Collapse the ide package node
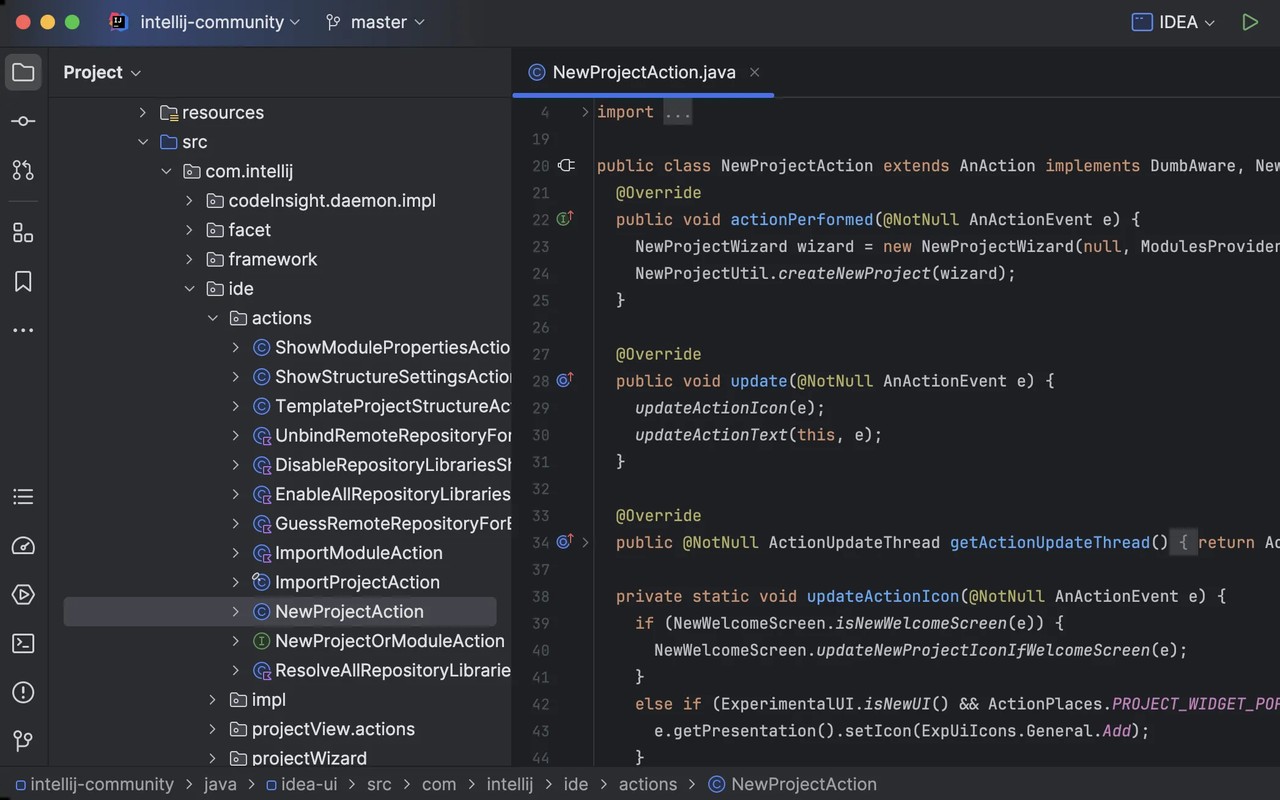Screen dimensions: 1280x800 189,289
